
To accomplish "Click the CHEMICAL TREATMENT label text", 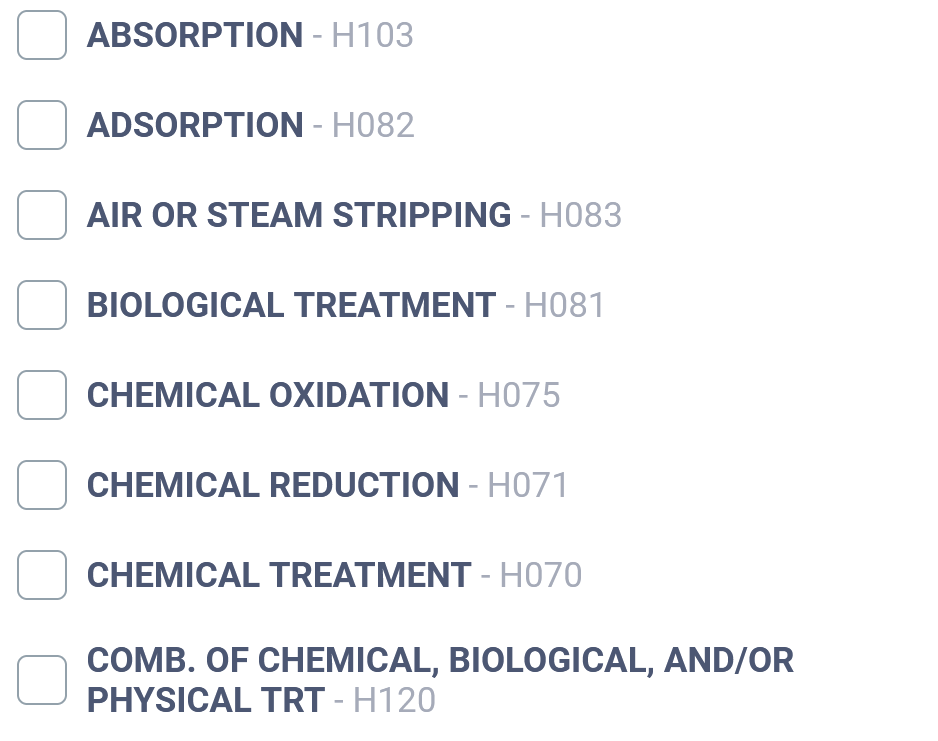I will 278,575.
